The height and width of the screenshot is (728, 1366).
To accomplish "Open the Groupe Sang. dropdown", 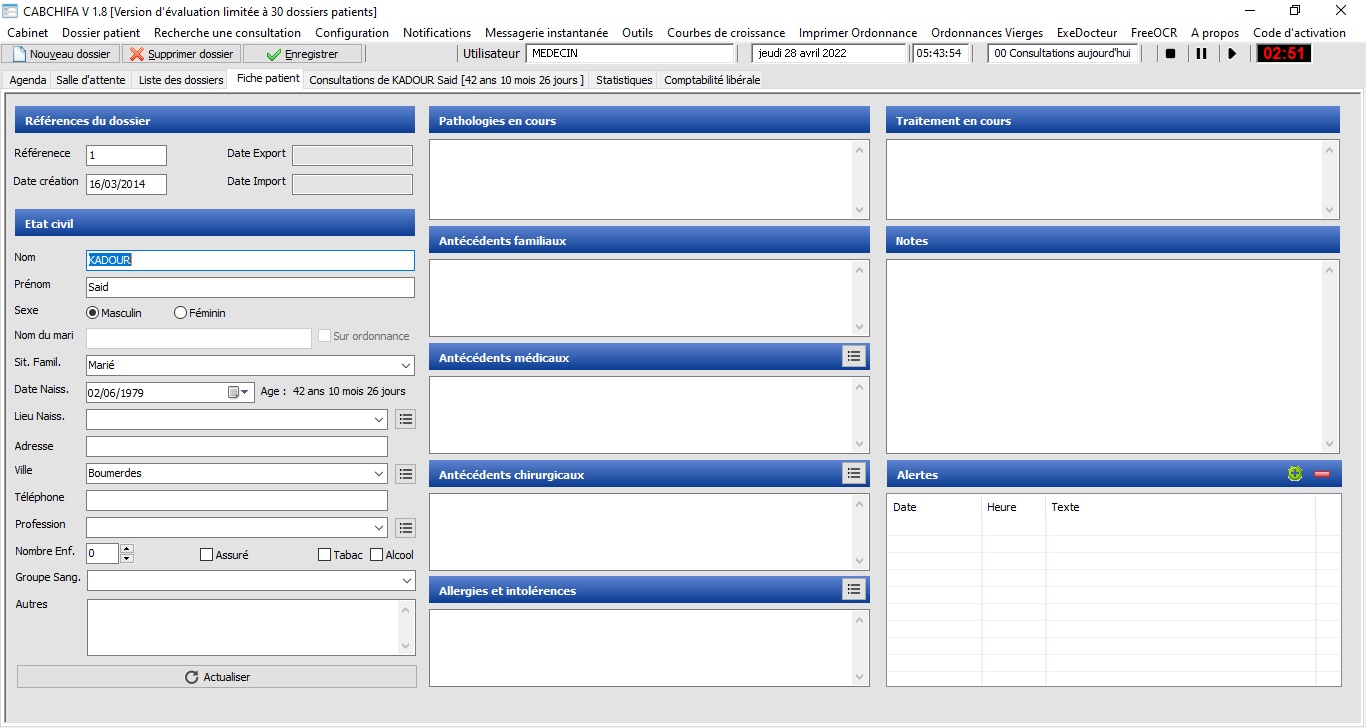I will click(x=405, y=581).
